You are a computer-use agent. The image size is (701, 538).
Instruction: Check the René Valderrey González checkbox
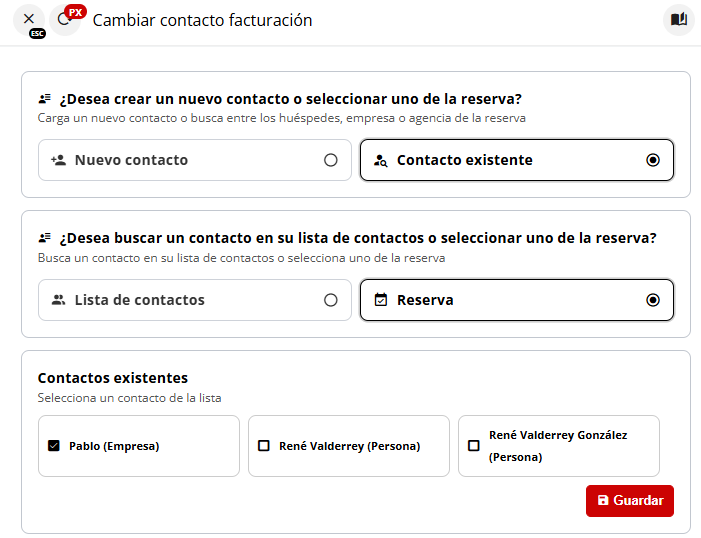tap(474, 446)
